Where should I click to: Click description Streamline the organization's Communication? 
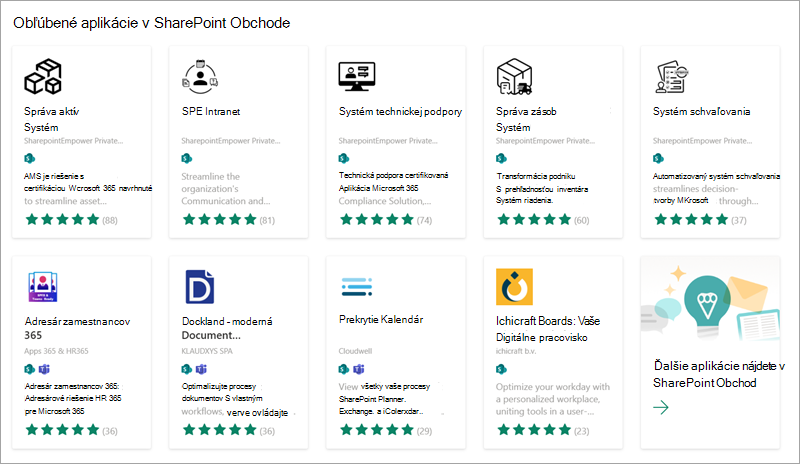point(226,188)
